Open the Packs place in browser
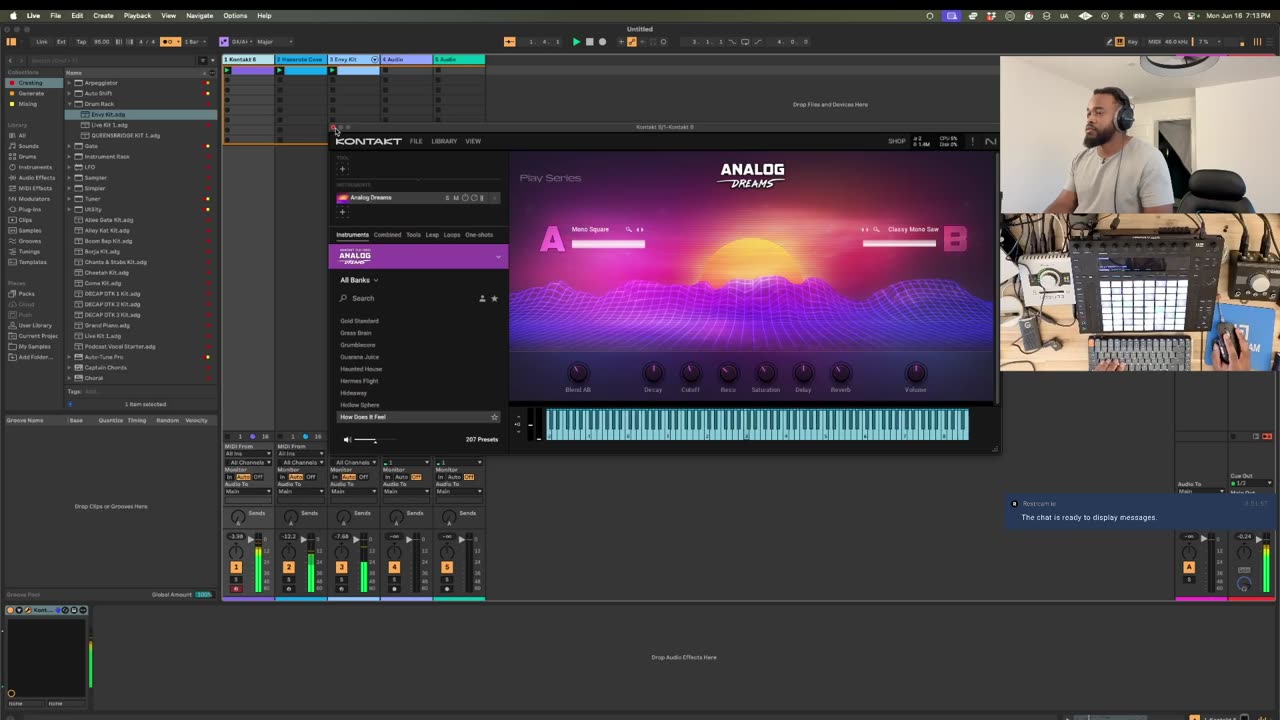1280x720 pixels. (x=27, y=294)
